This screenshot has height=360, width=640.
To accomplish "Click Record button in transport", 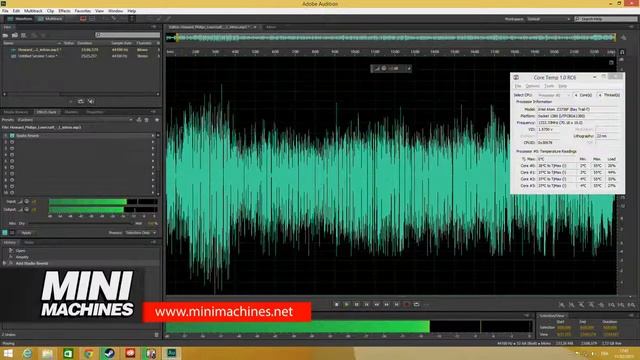I will point(407,304).
